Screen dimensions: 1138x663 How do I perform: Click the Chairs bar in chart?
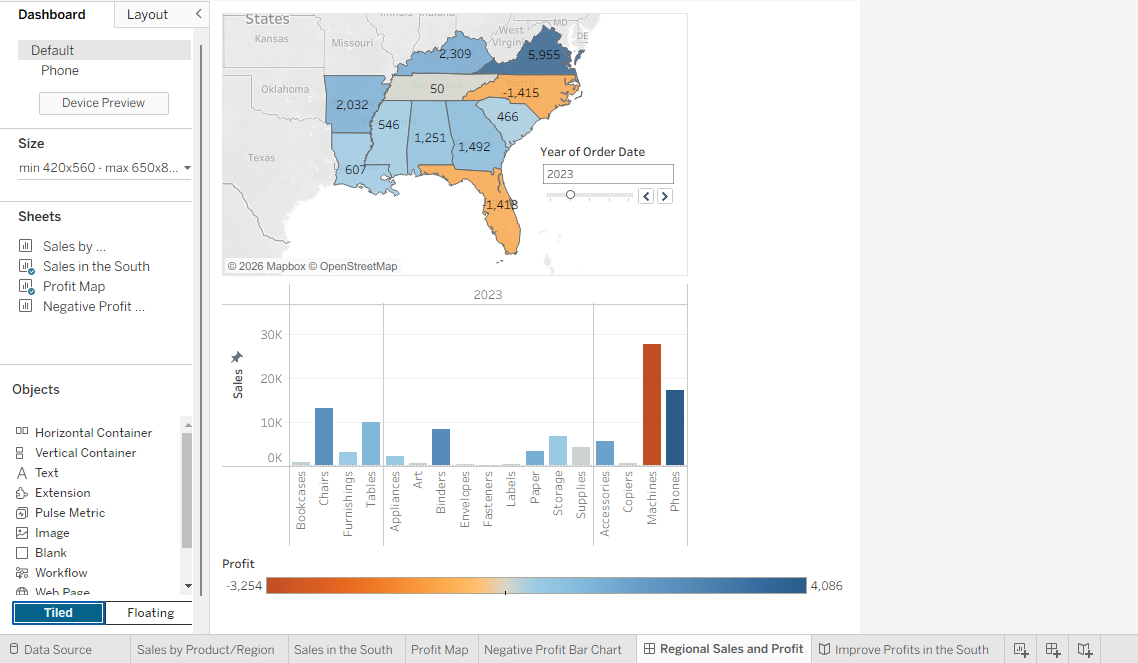tap(324, 436)
